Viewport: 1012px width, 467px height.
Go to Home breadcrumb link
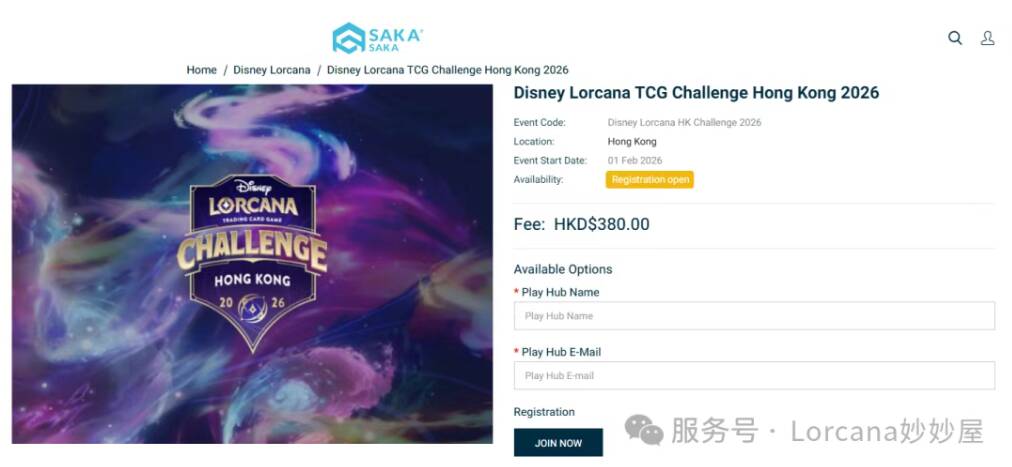201,70
